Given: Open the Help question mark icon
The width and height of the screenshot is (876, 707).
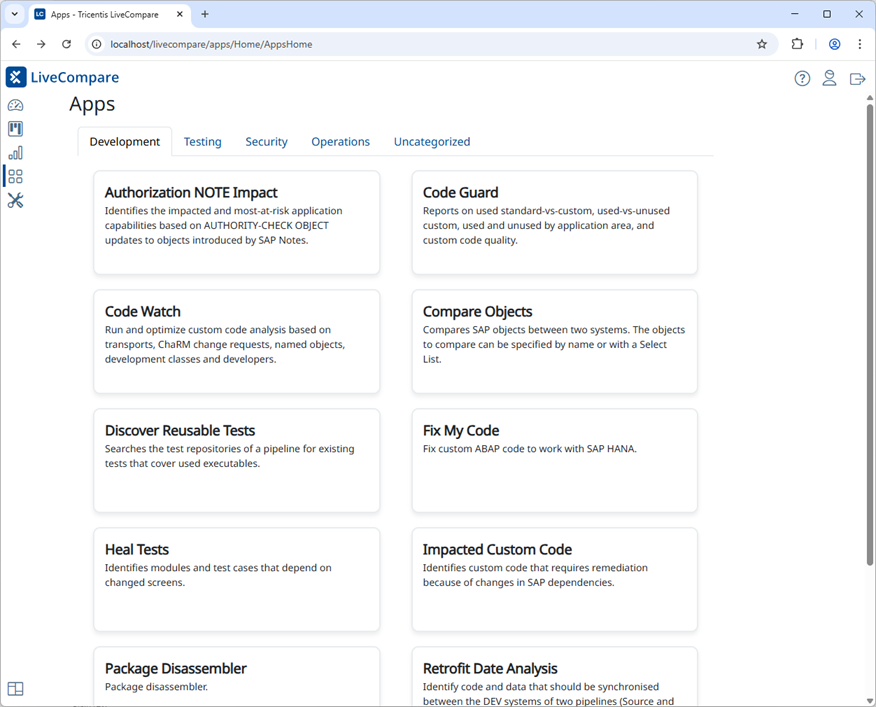Looking at the screenshot, I should pos(802,79).
